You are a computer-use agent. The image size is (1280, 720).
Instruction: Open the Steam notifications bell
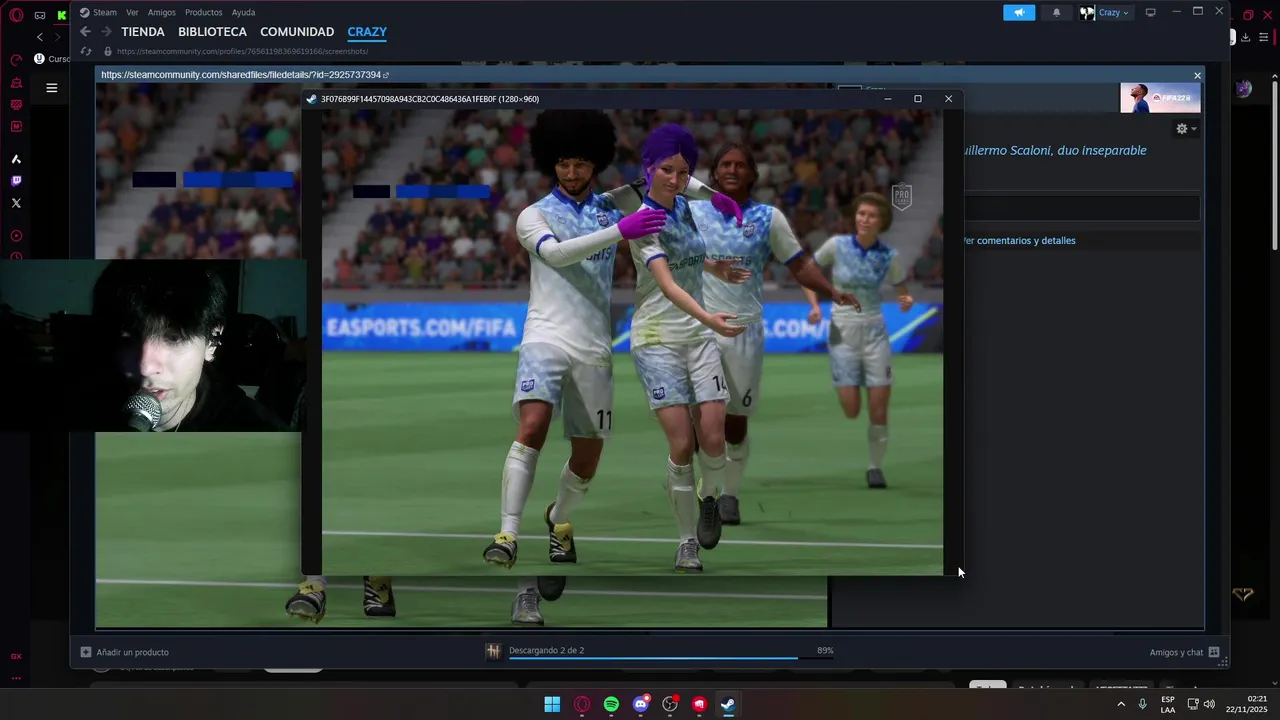pos(1056,12)
